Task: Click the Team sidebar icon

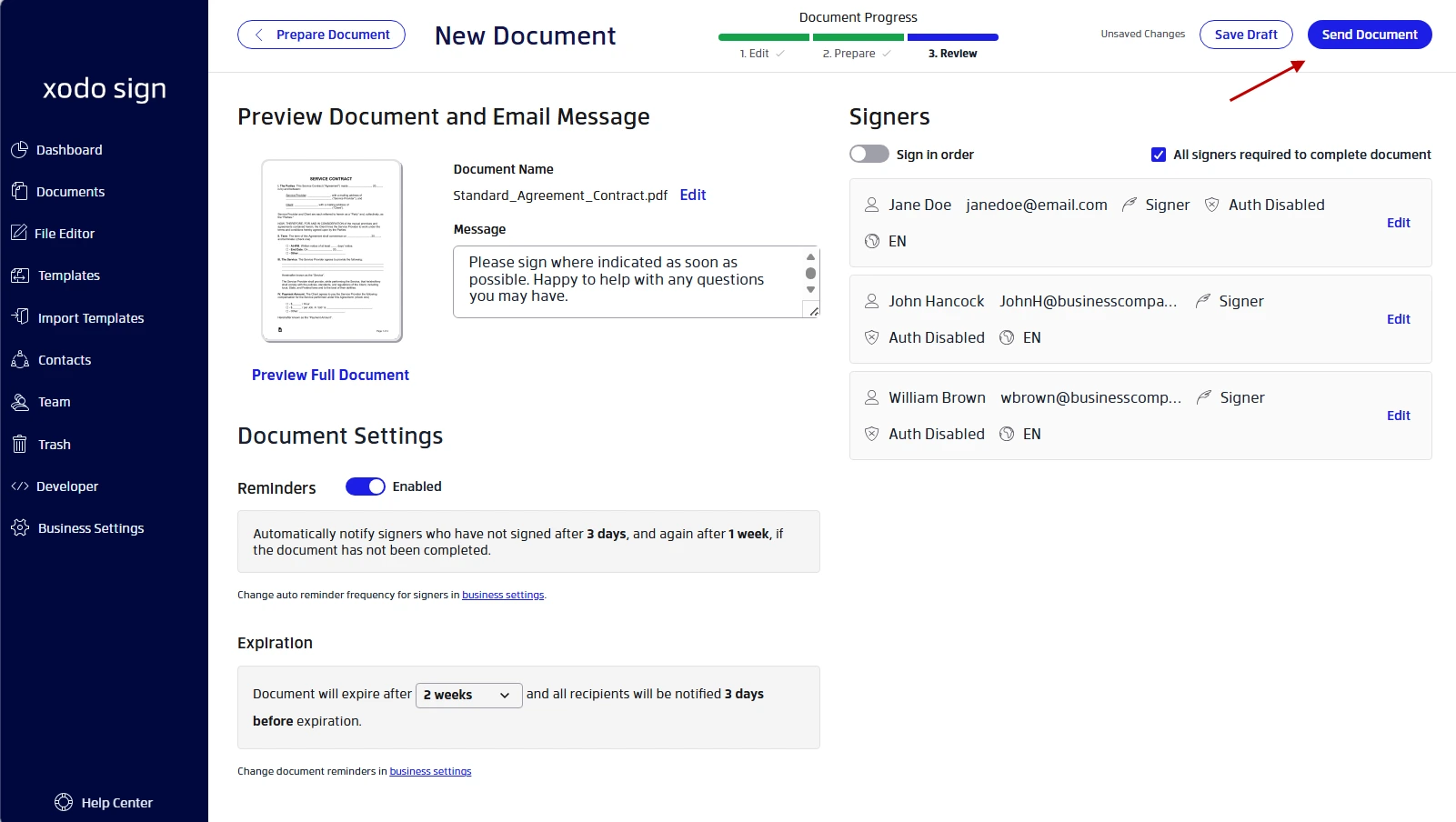Action: pos(20,401)
